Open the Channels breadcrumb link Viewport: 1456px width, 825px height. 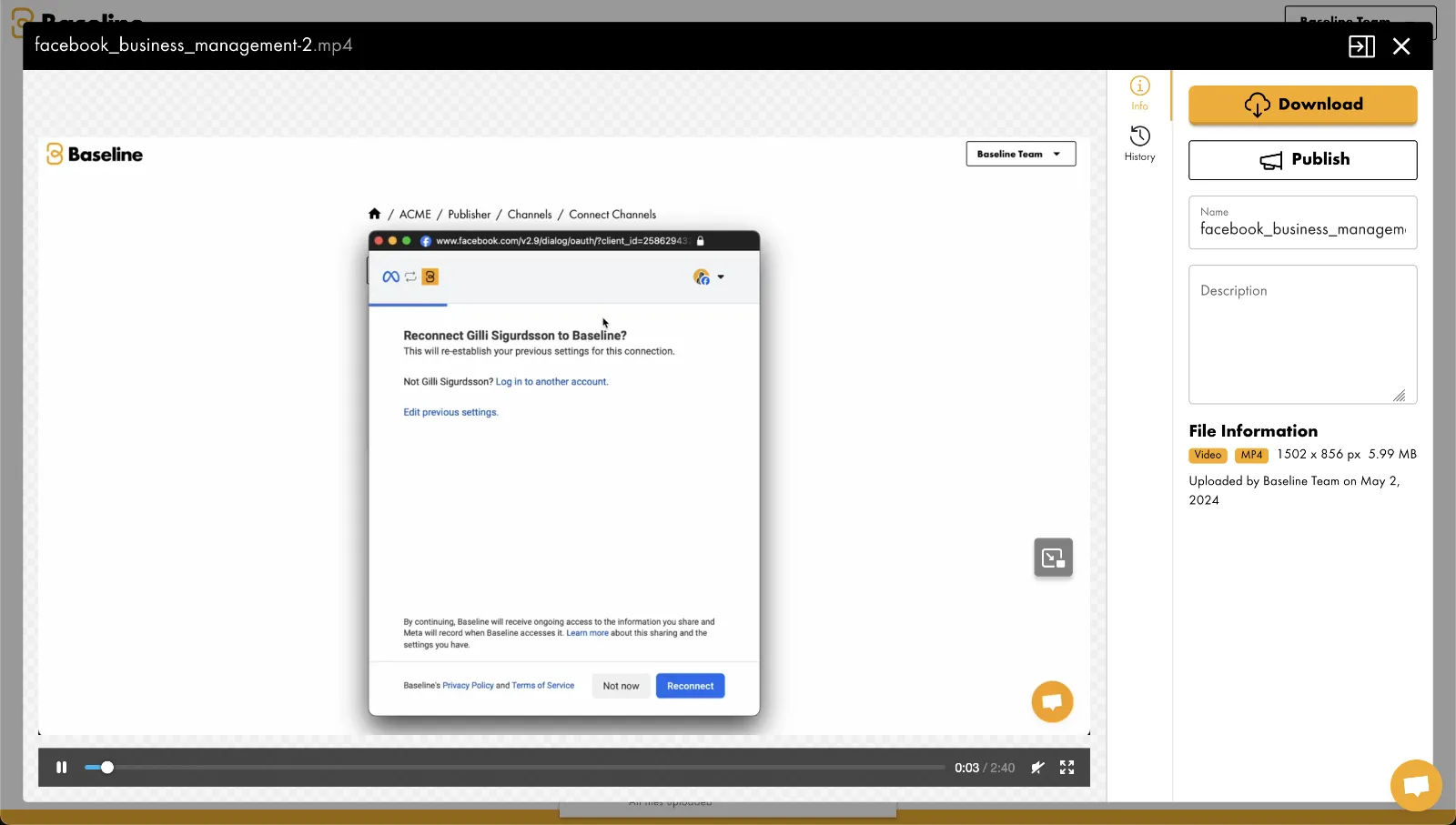(530, 215)
